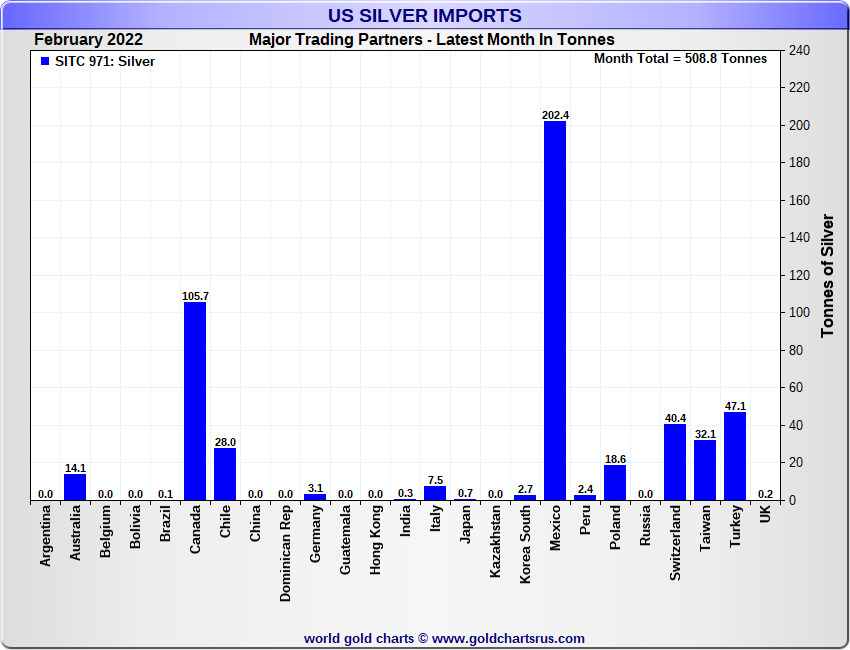This screenshot has width=850, height=650.
Task: Click the SITC 971: Silver legend text
Action: pos(105,62)
